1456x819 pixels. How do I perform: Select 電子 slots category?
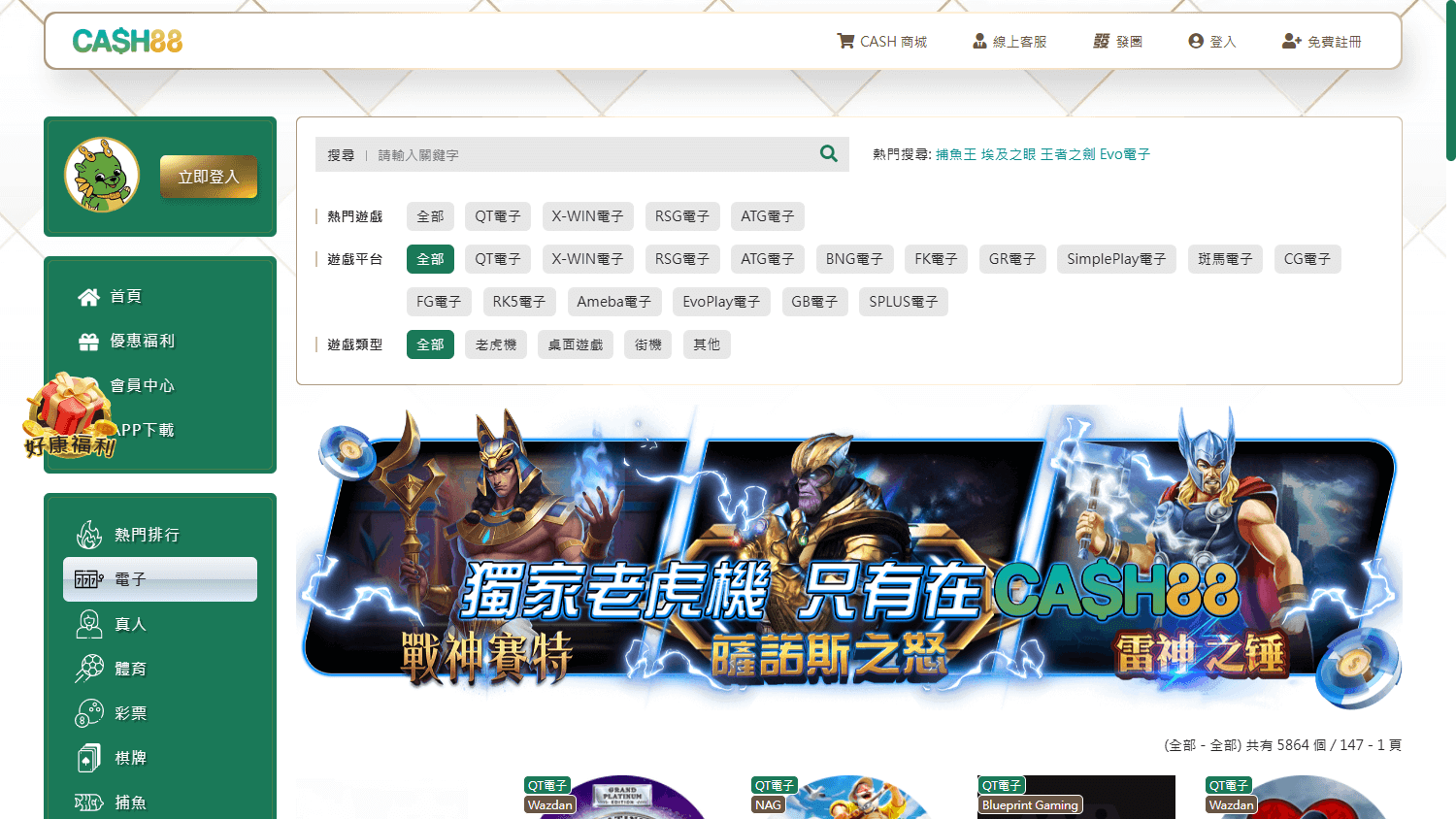[160, 579]
